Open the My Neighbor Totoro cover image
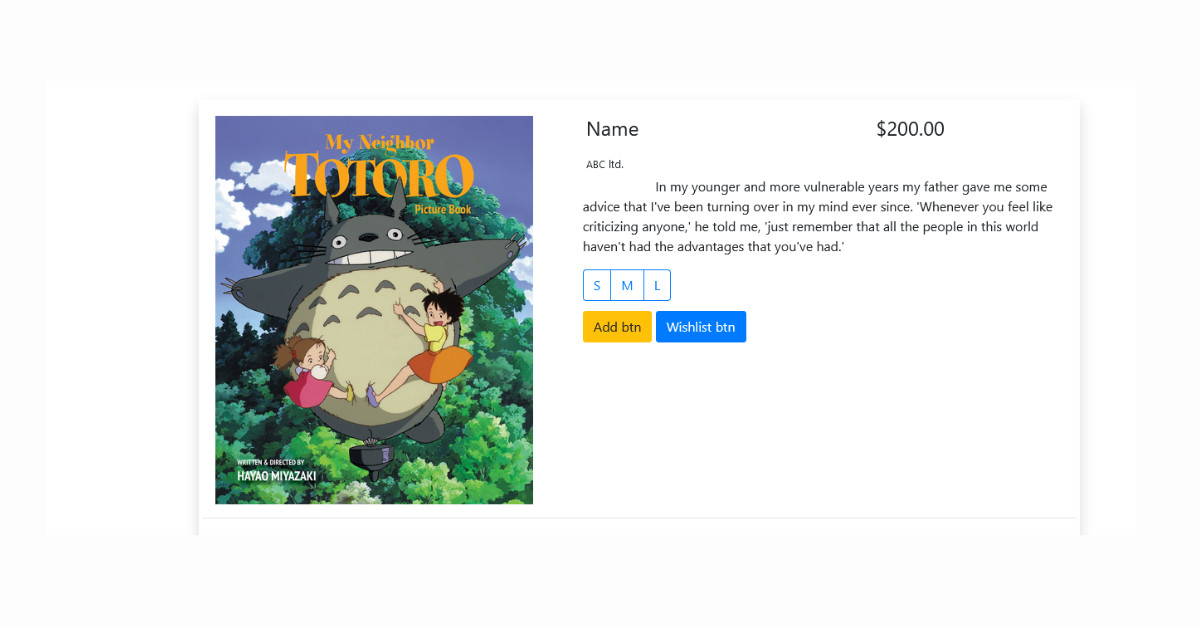Viewport: 1200px width, 628px height. (374, 310)
